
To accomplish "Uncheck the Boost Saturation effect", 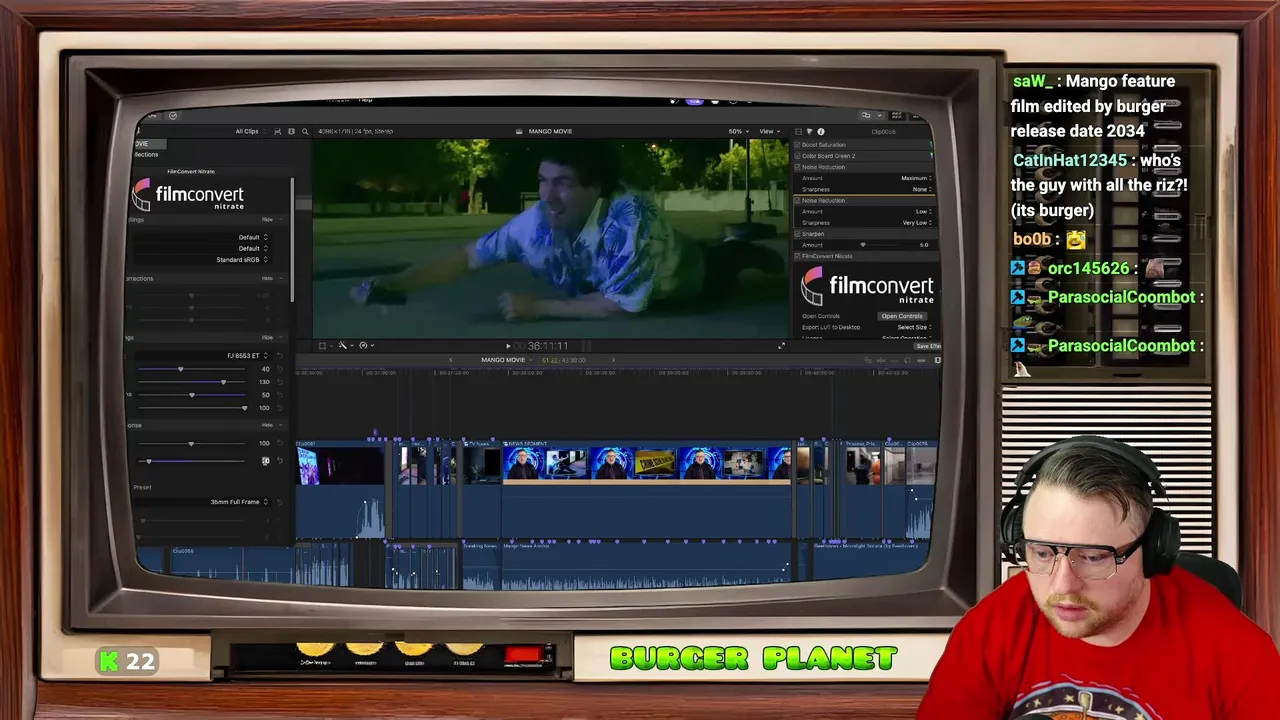I will (797, 145).
